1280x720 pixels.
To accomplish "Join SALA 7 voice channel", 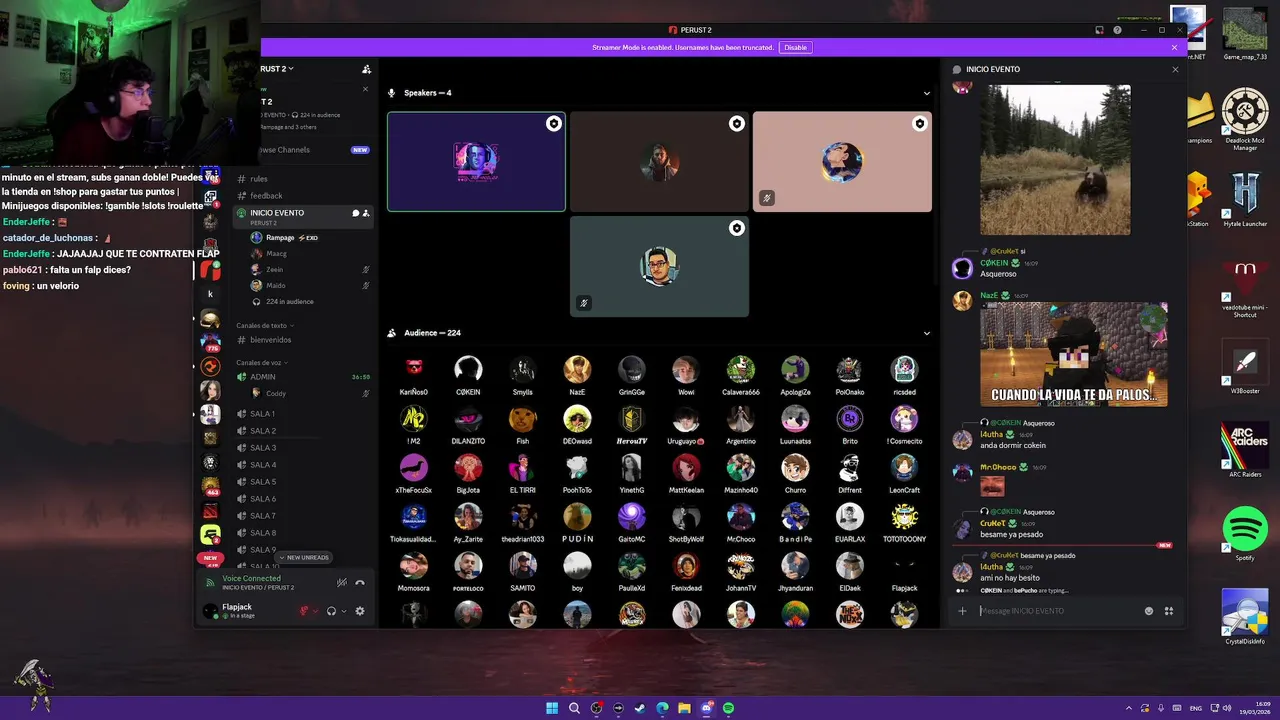I will click(x=303, y=516).
